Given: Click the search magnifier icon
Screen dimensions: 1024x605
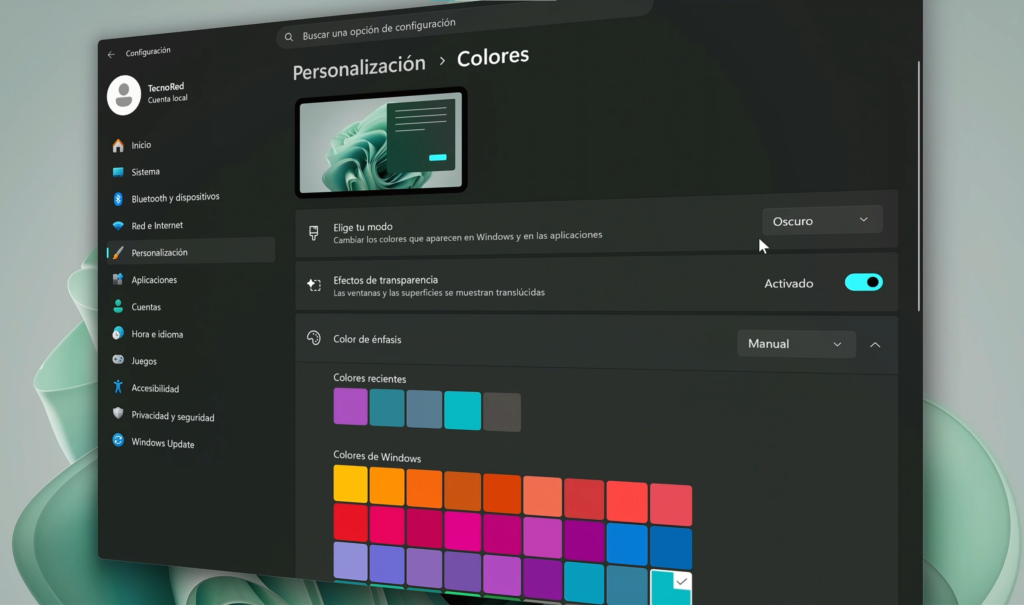Looking at the screenshot, I should pyautogui.click(x=289, y=37).
